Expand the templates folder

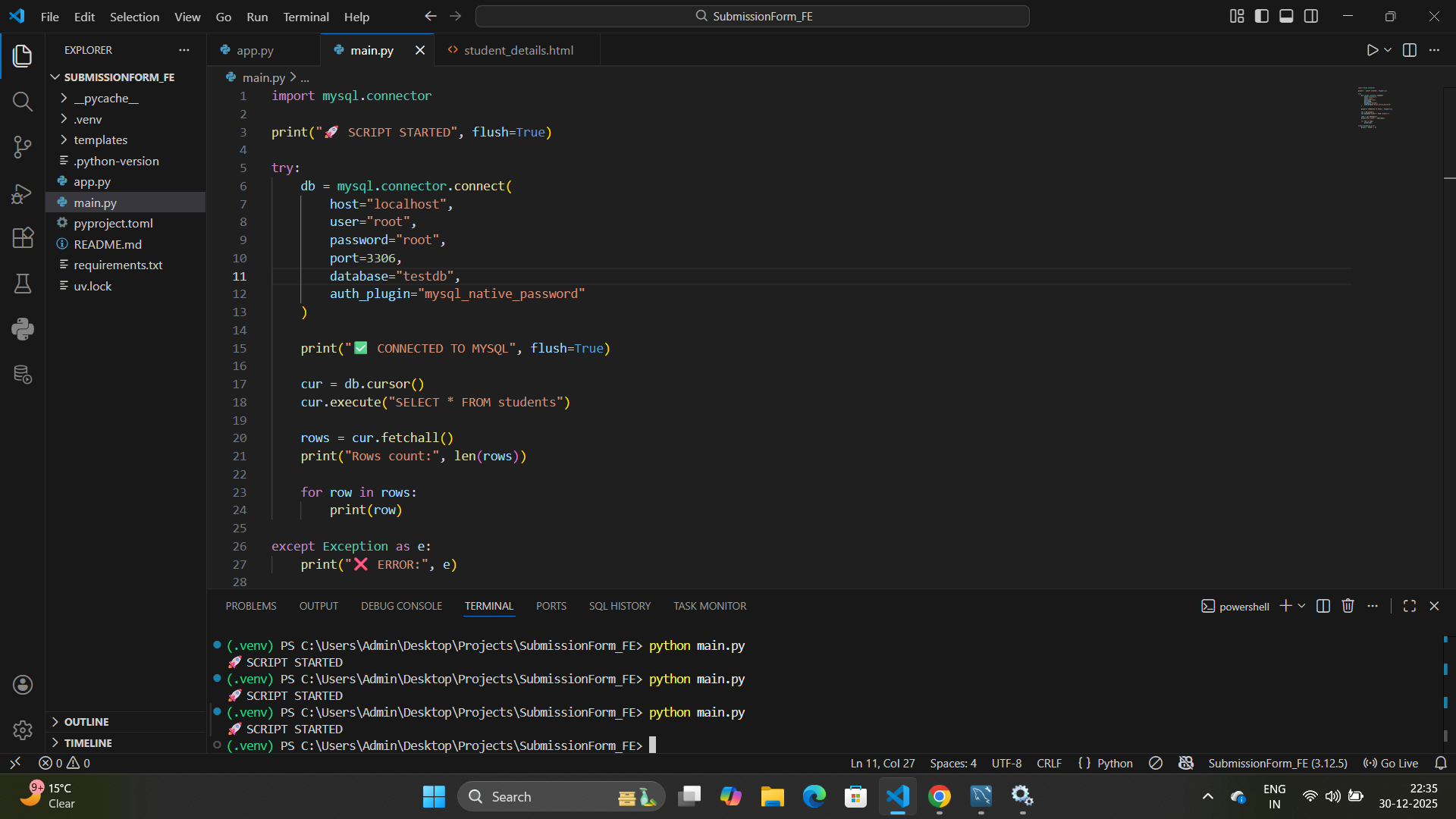click(x=100, y=140)
